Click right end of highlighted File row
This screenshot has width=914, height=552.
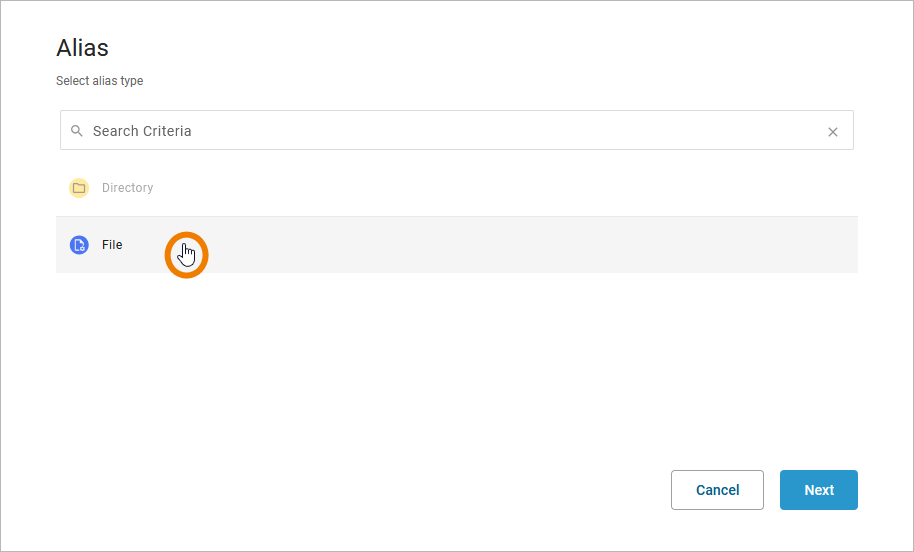tap(820, 245)
